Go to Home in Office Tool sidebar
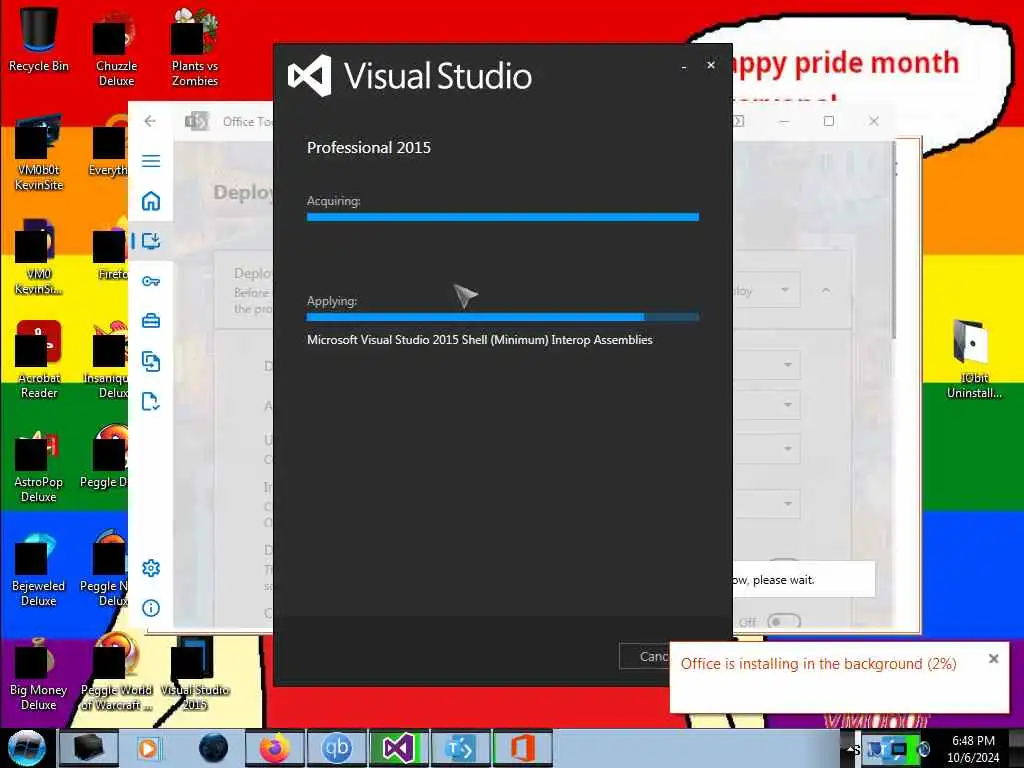Screen dimensions: 1024x768 tap(151, 200)
